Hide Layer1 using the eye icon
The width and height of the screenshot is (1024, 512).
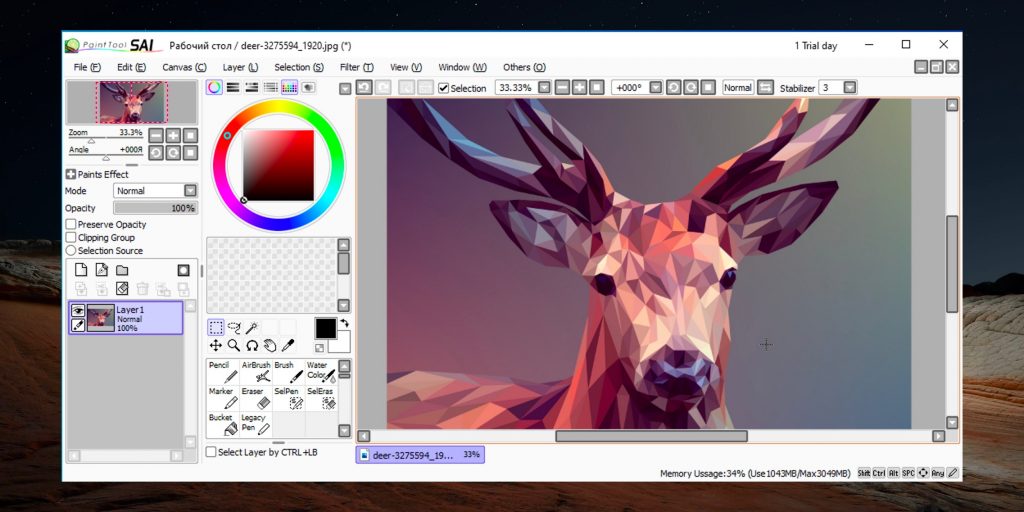[77, 311]
